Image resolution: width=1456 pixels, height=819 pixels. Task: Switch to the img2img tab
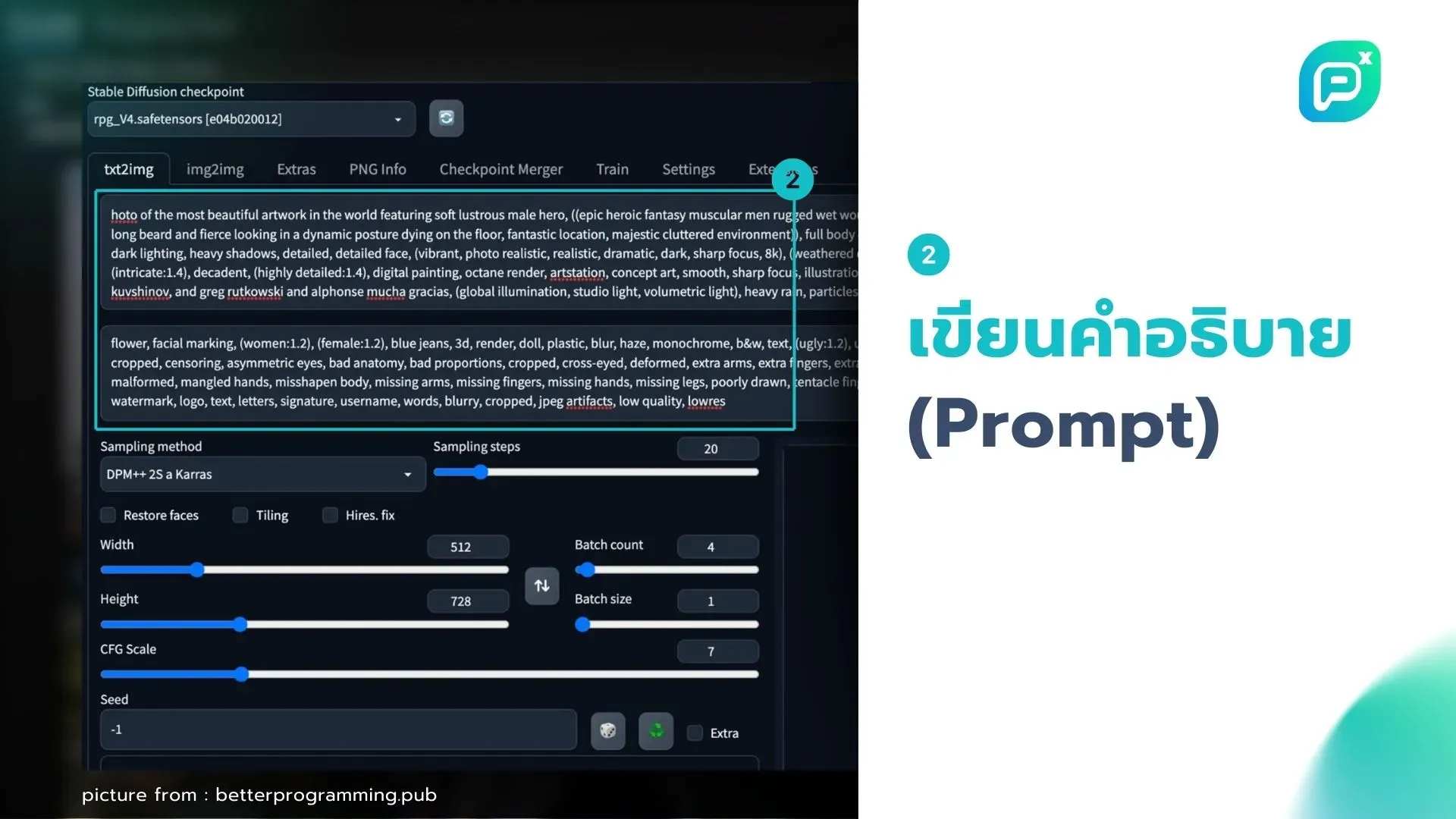click(x=215, y=169)
